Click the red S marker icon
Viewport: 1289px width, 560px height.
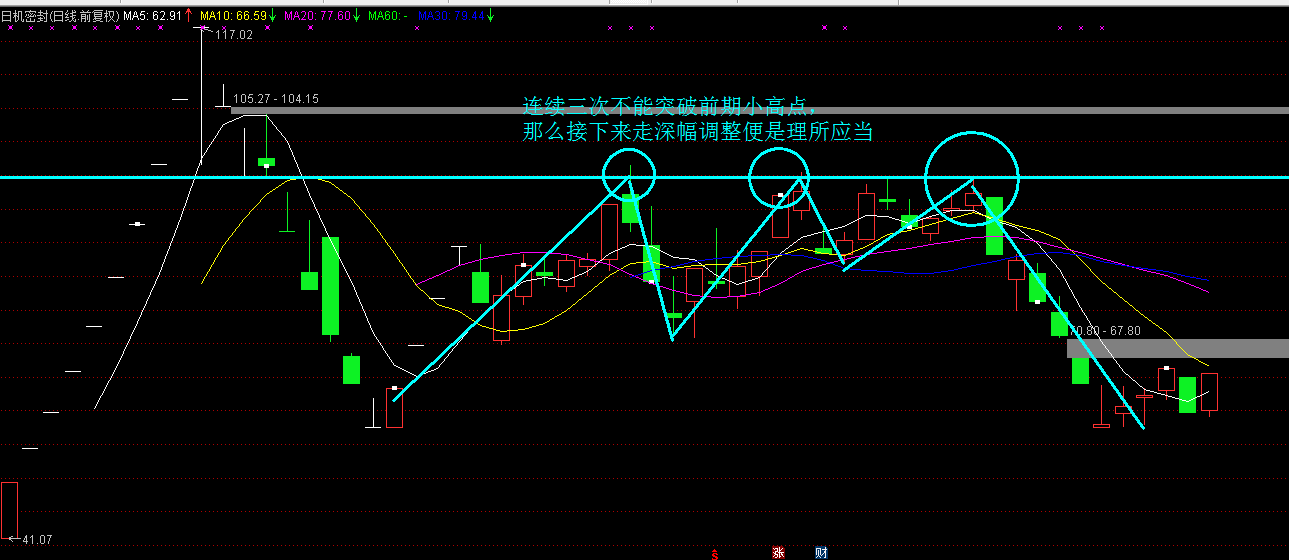coord(715,553)
